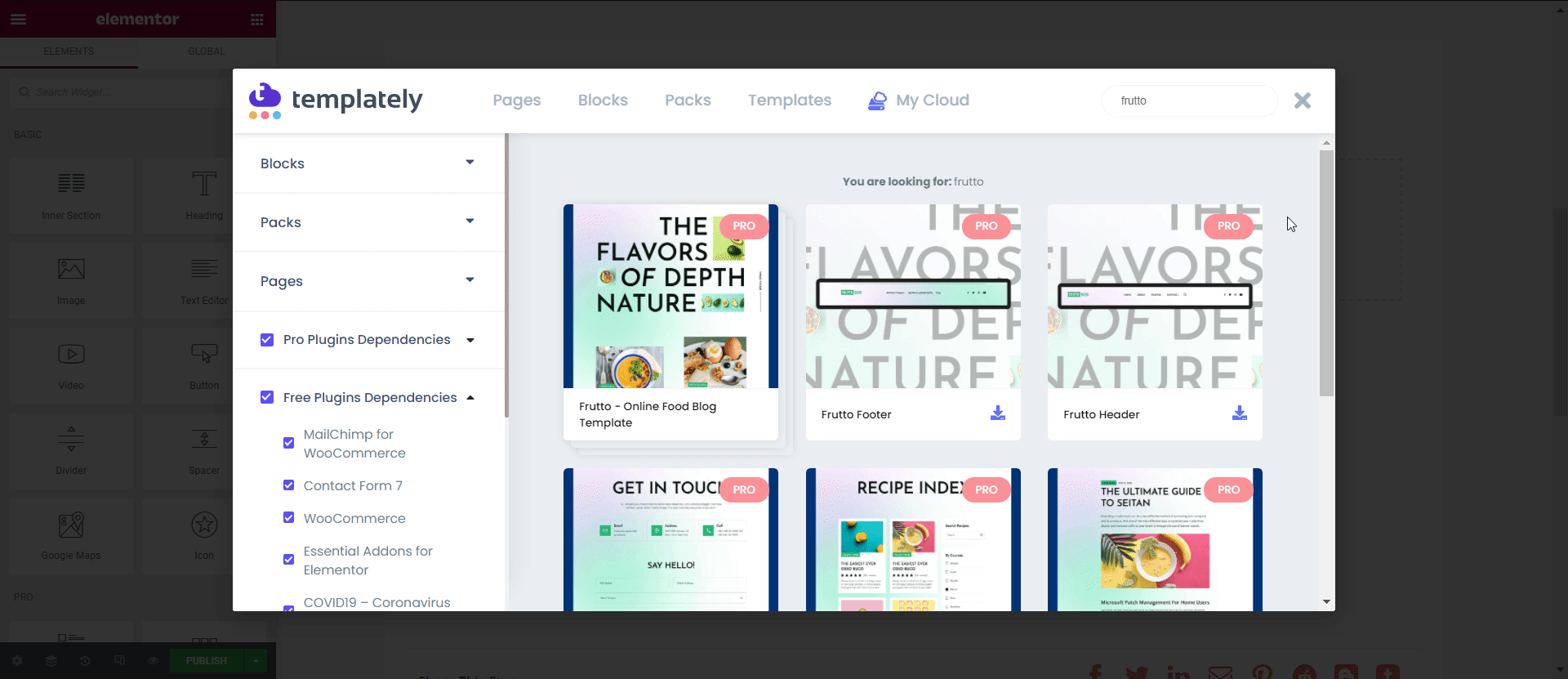1568x679 pixels.
Task: Click the filter sidebar scrollbar
Action: (x=506, y=275)
